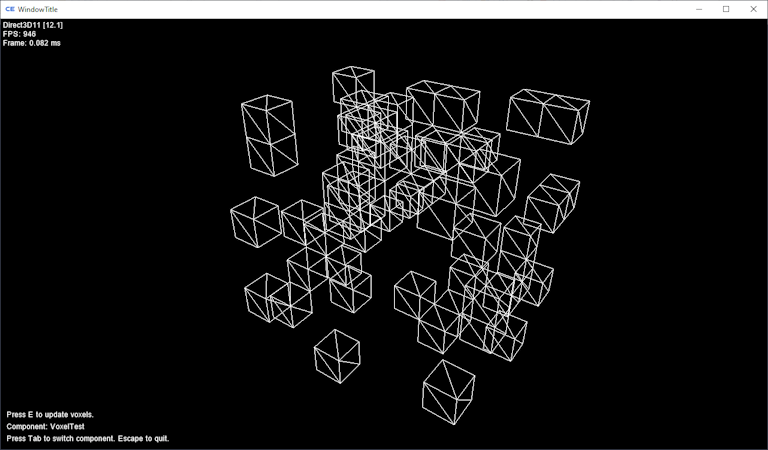
Task: Select the rightmost wireframe cube at mid height
Action: point(553,201)
